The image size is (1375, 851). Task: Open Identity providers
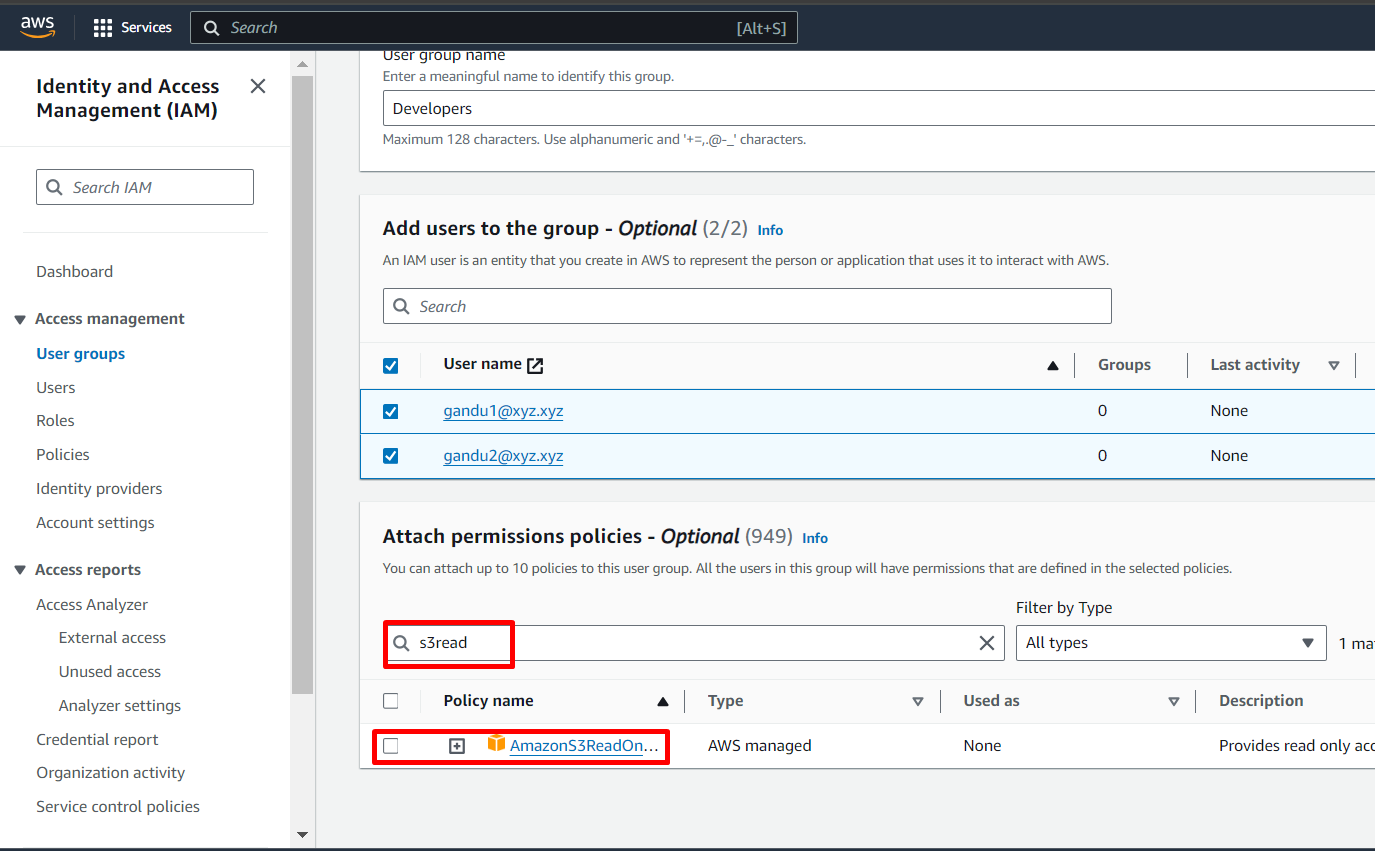(x=99, y=488)
